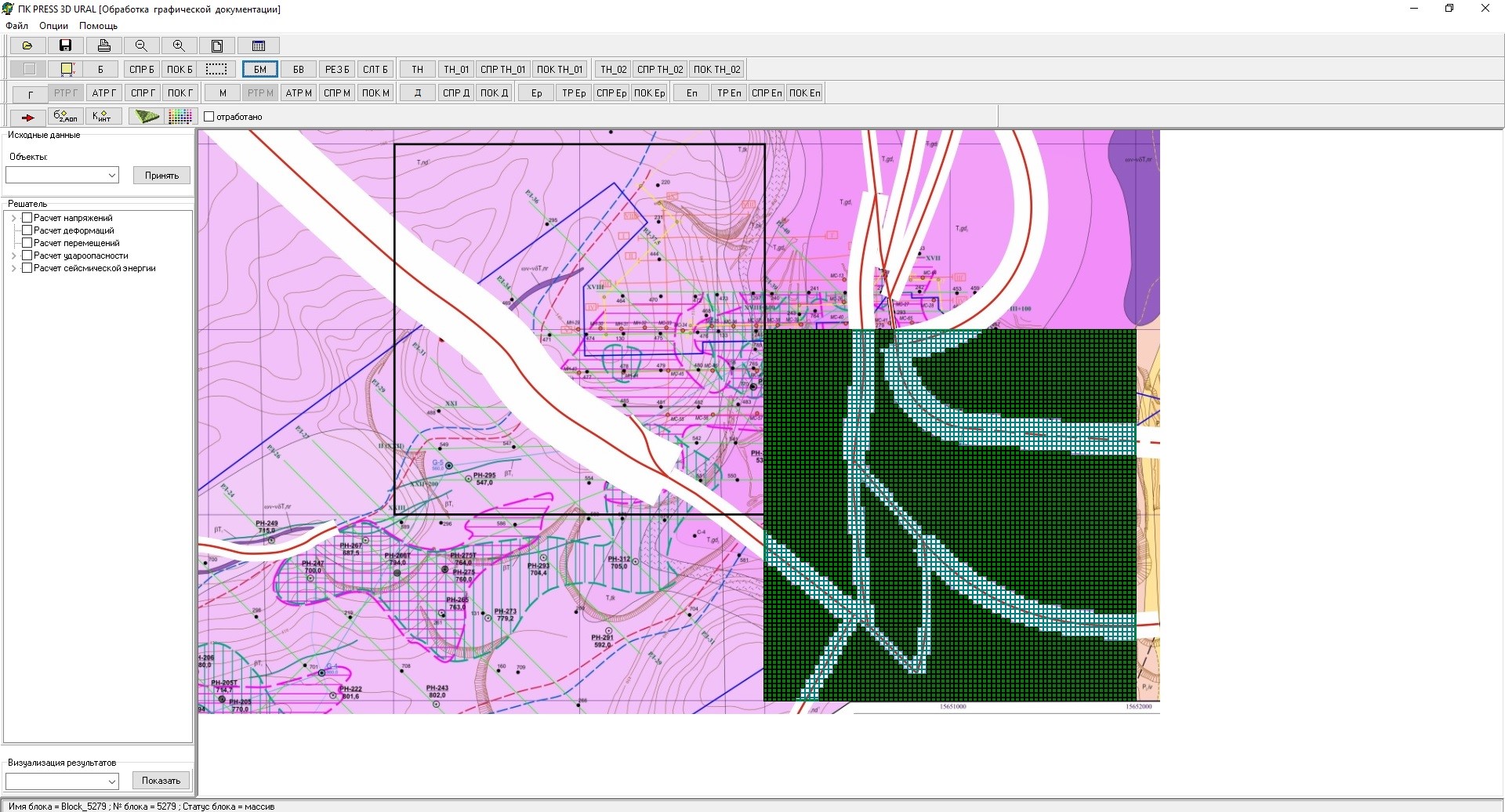Click the 'ТН_02' toolbar button
Image resolution: width=1505 pixels, height=812 pixels.
point(613,69)
